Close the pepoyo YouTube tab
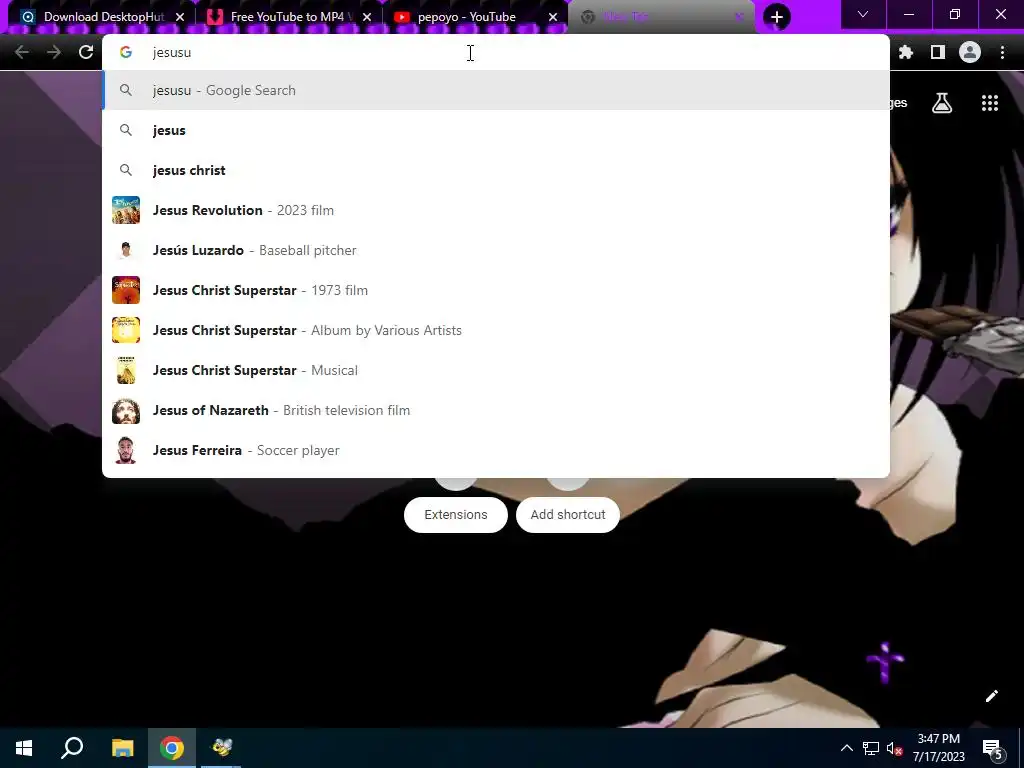 [553, 17]
